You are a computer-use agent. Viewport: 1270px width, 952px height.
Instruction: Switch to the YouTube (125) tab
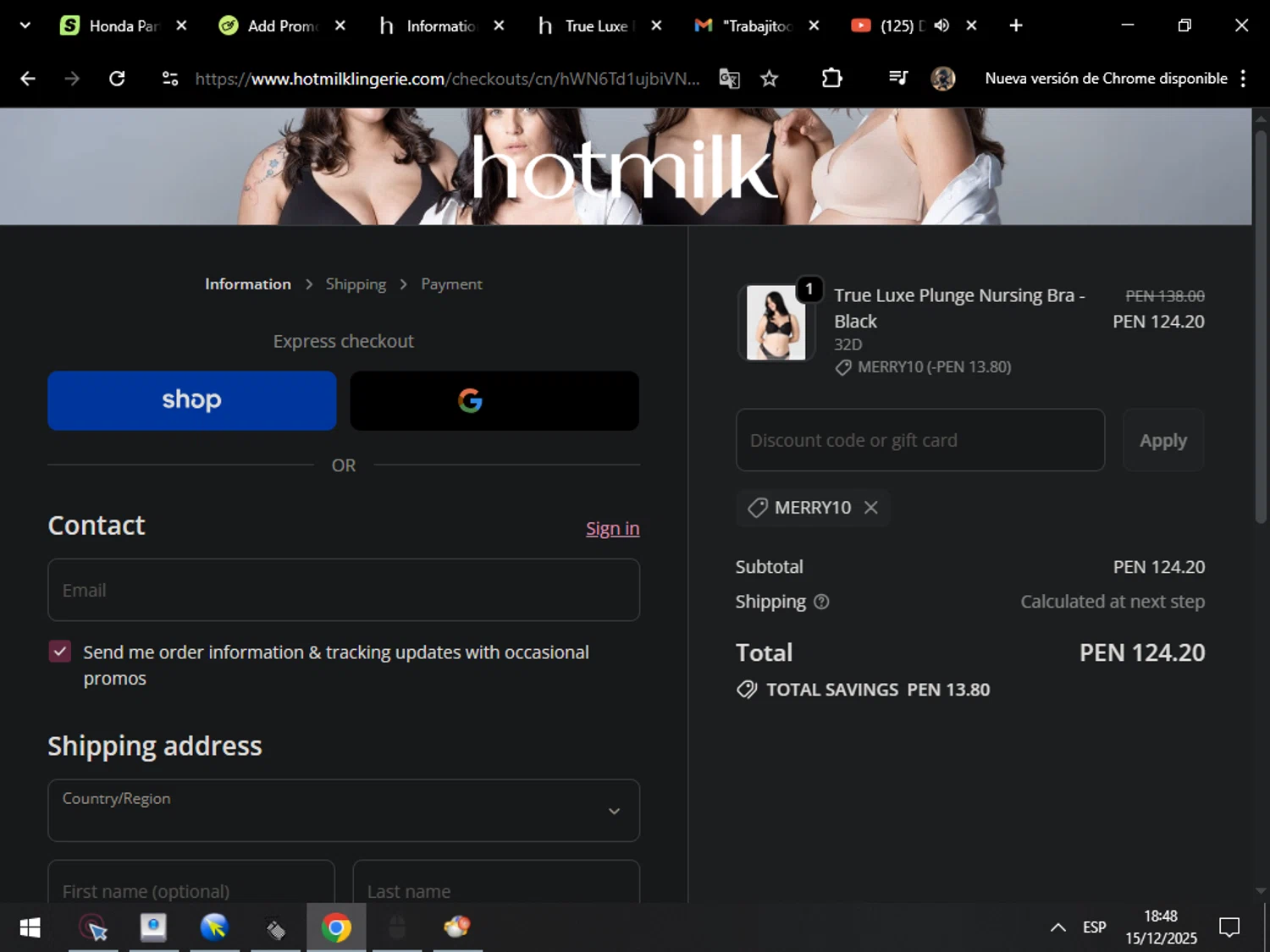click(x=887, y=25)
